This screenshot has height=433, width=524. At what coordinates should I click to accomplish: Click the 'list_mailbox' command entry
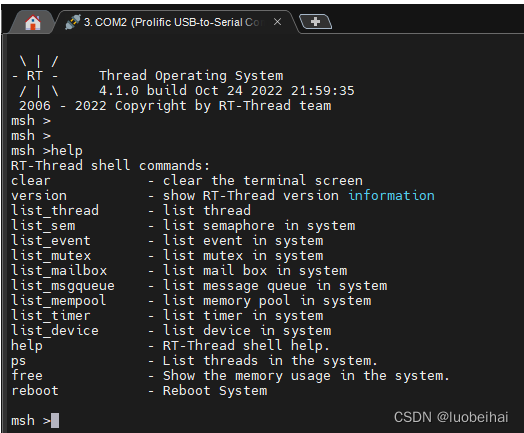click(x=179, y=271)
